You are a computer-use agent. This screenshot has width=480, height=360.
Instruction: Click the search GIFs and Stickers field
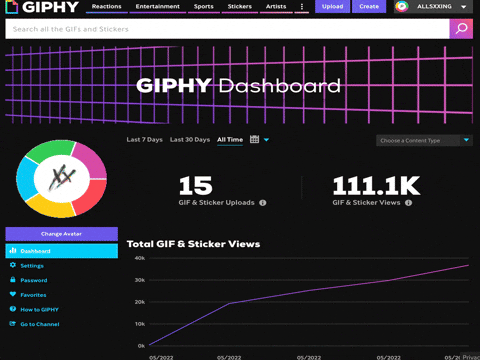(x=227, y=29)
